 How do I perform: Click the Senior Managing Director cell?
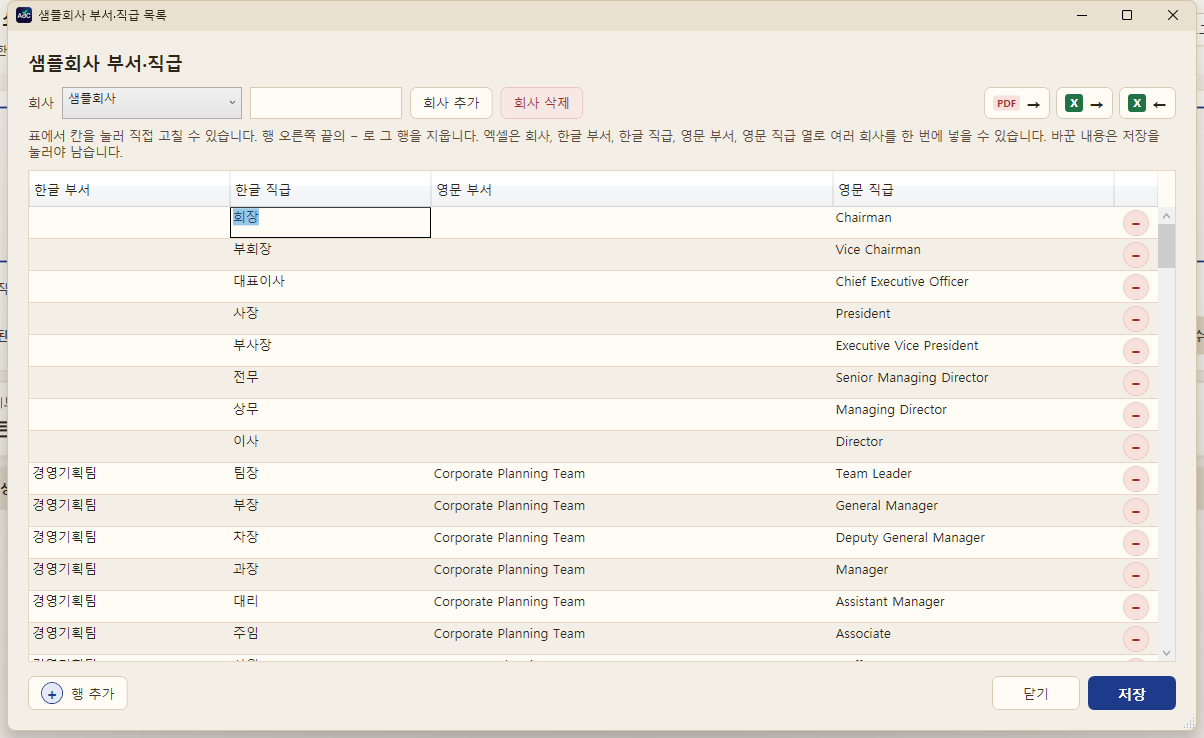pyautogui.click(x=974, y=382)
